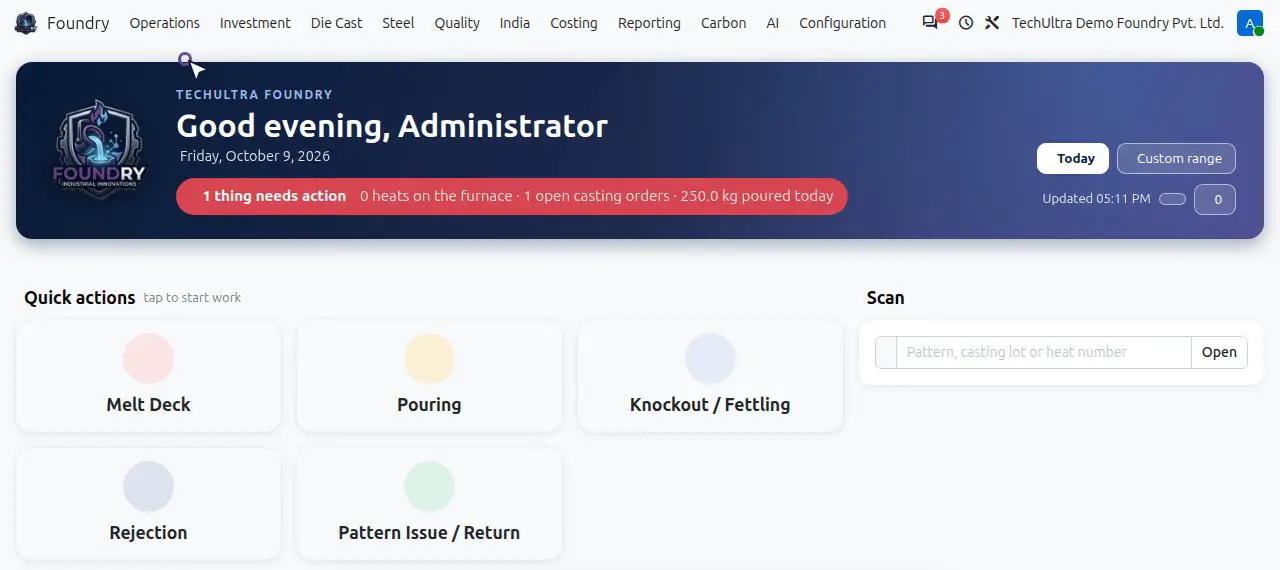The width and height of the screenshot is (1280, 570).
Task: Open the Investment menu
Action: [x=255, y=22]
